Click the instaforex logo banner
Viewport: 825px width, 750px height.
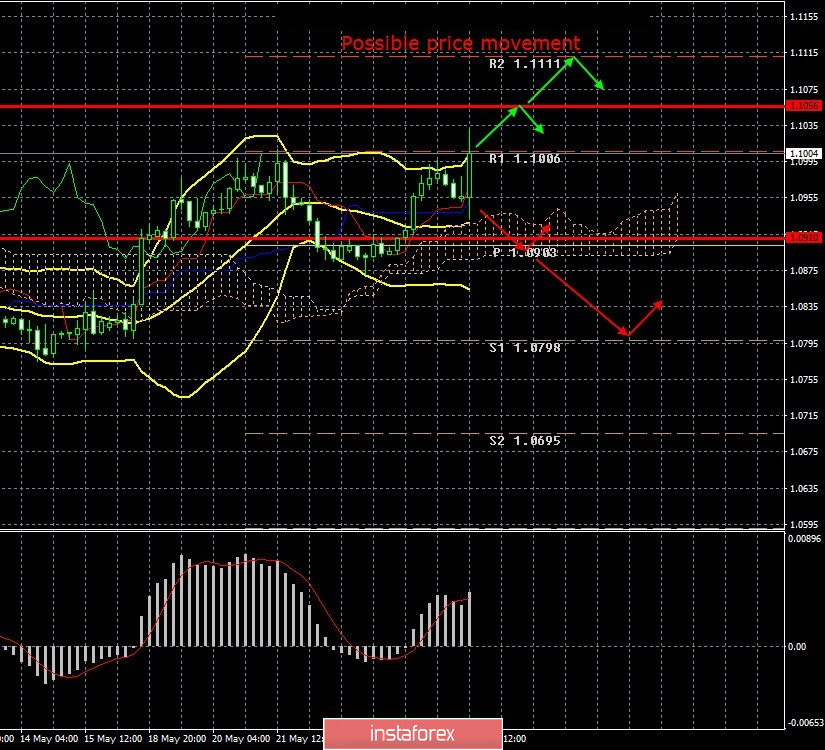[x=412, y=732]
